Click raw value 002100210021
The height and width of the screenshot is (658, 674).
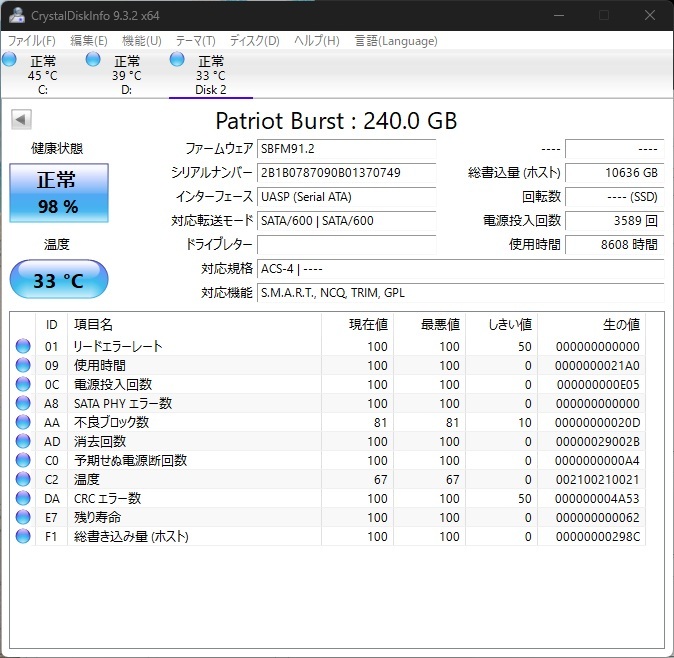coord(597,479)
